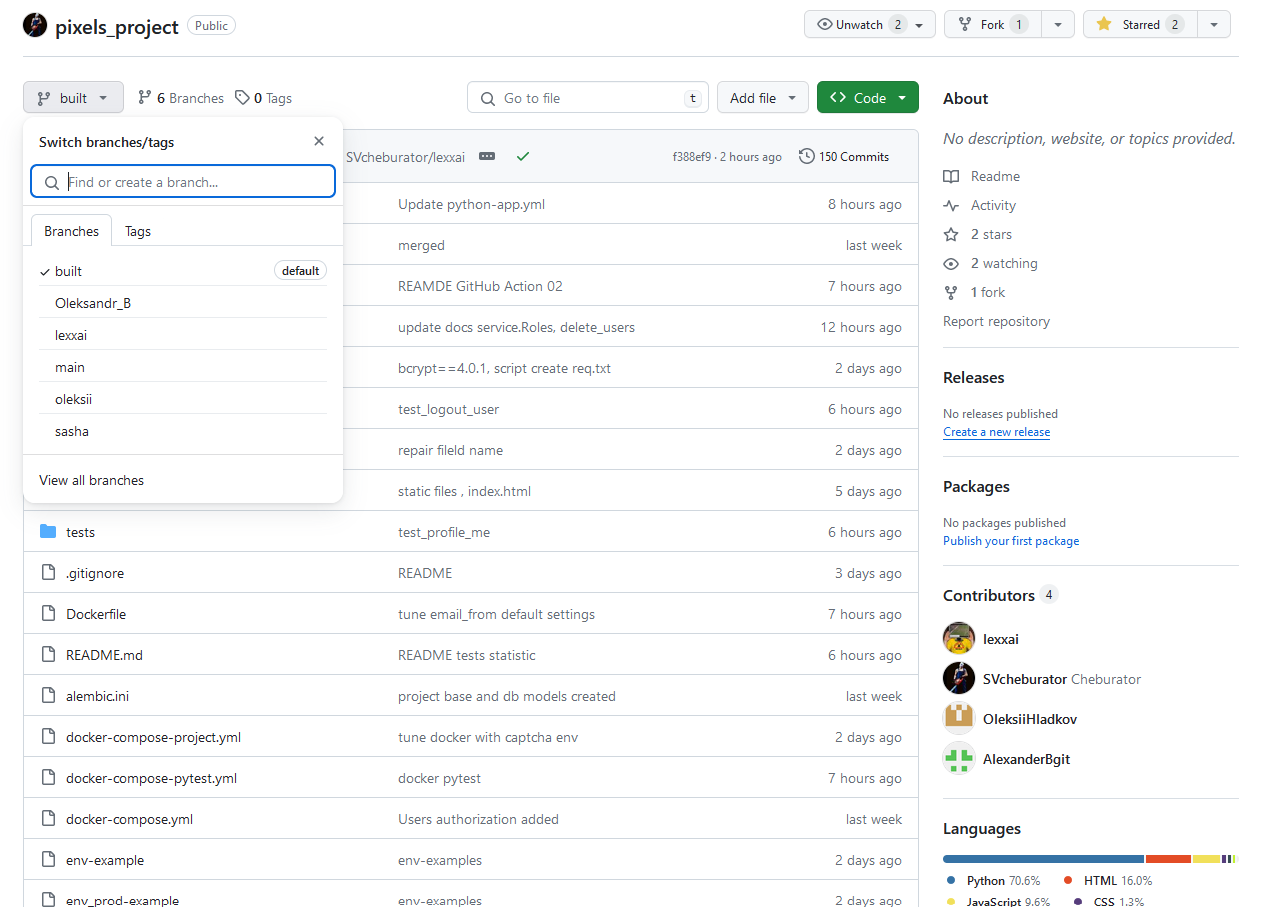Click the repository owner avatar beside pixels_project

click(35, 25)
